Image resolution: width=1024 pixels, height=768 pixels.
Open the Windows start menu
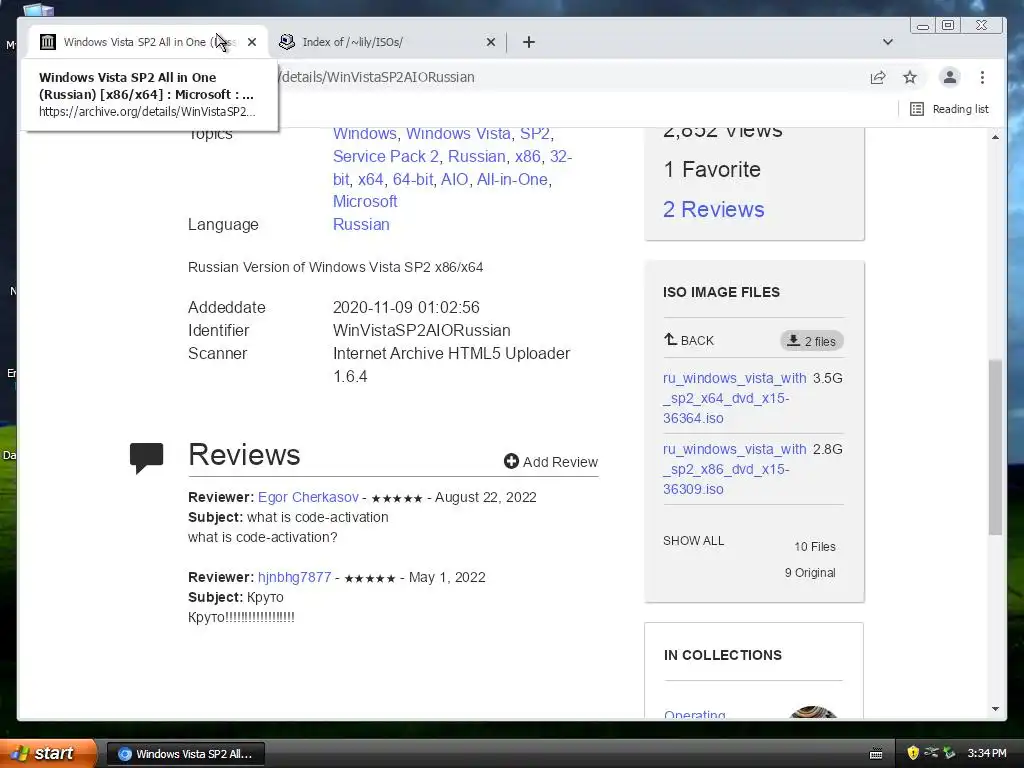(47, 753)
